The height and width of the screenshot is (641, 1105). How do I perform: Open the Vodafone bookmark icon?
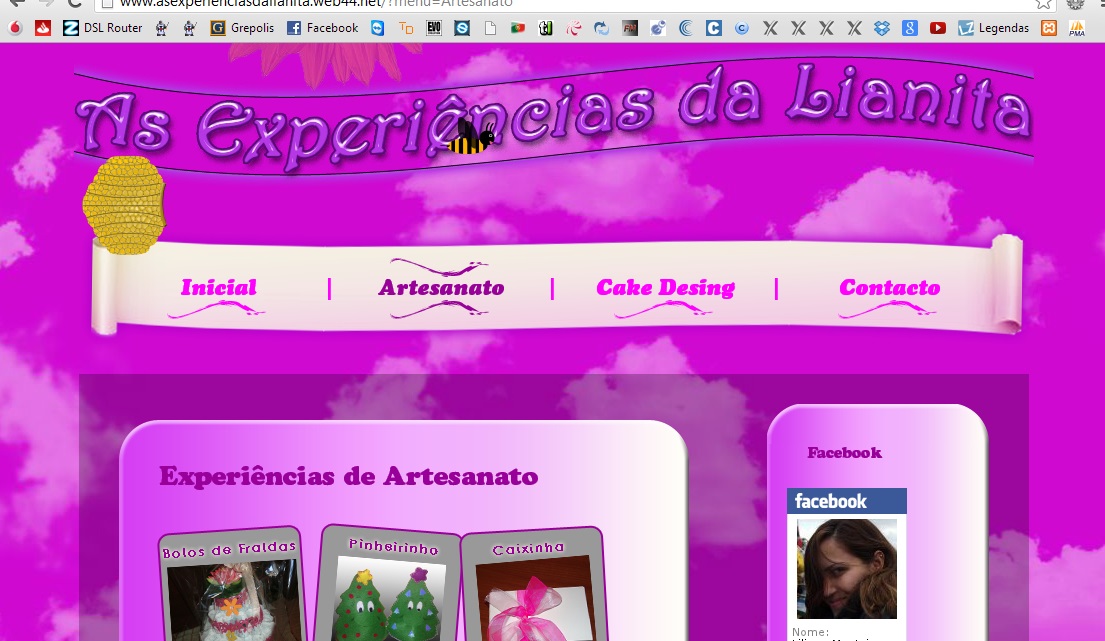tap(16, 28)
